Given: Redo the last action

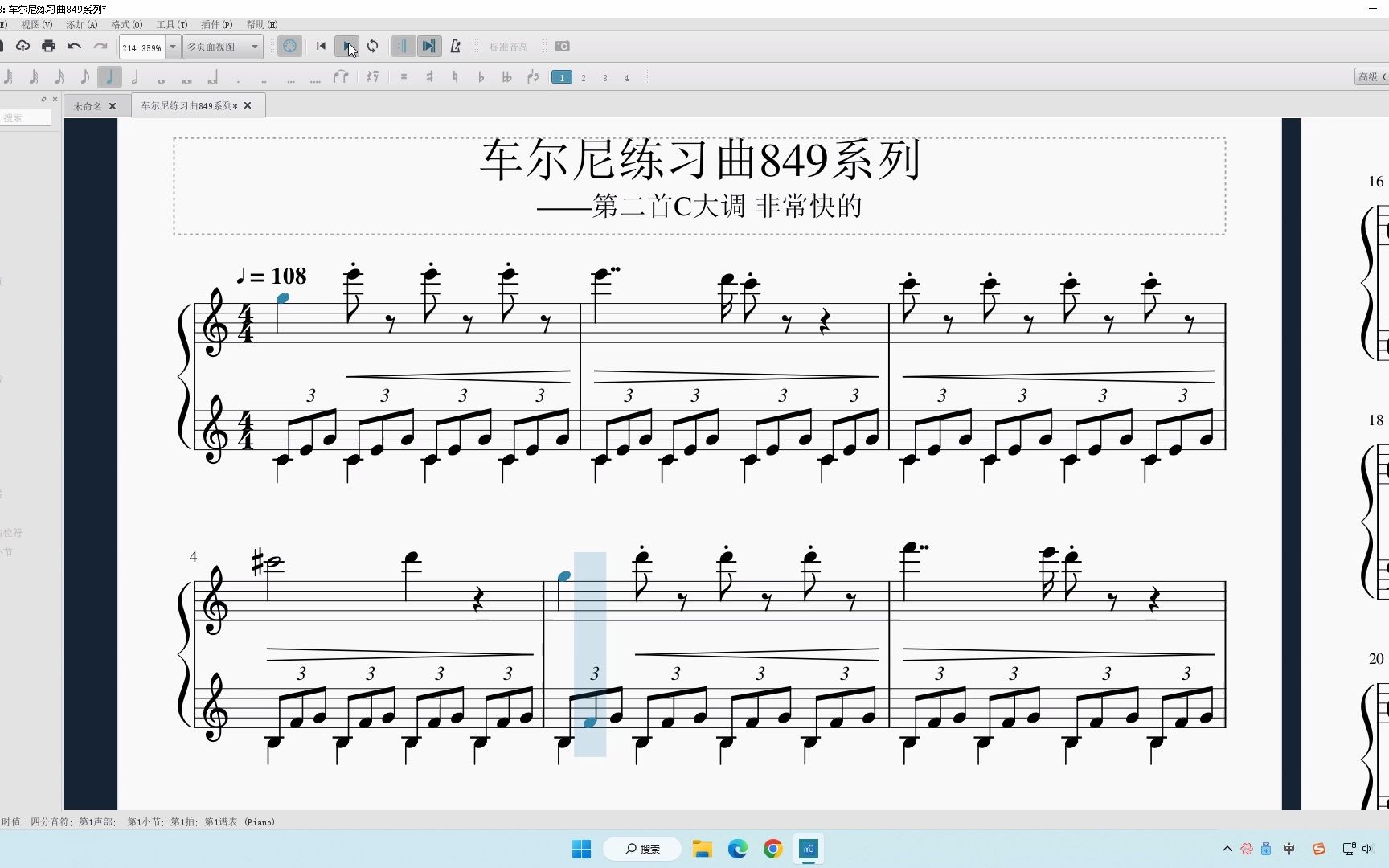Looking at the screenshot, I should [x=100, y=46].
